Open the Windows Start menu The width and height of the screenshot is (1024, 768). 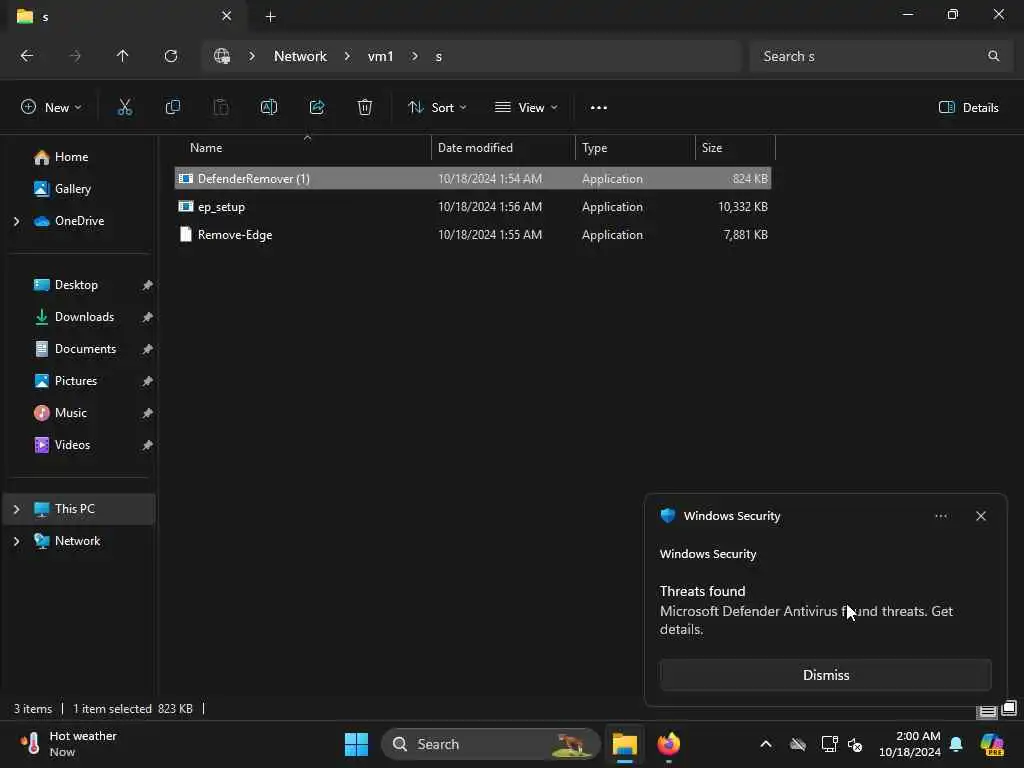point(356,744)
